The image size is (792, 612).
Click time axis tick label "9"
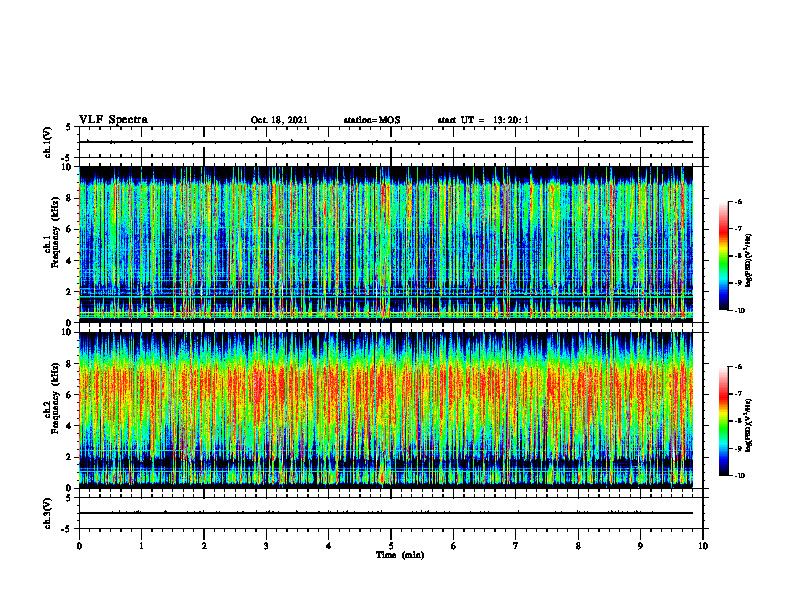point(640,546)
